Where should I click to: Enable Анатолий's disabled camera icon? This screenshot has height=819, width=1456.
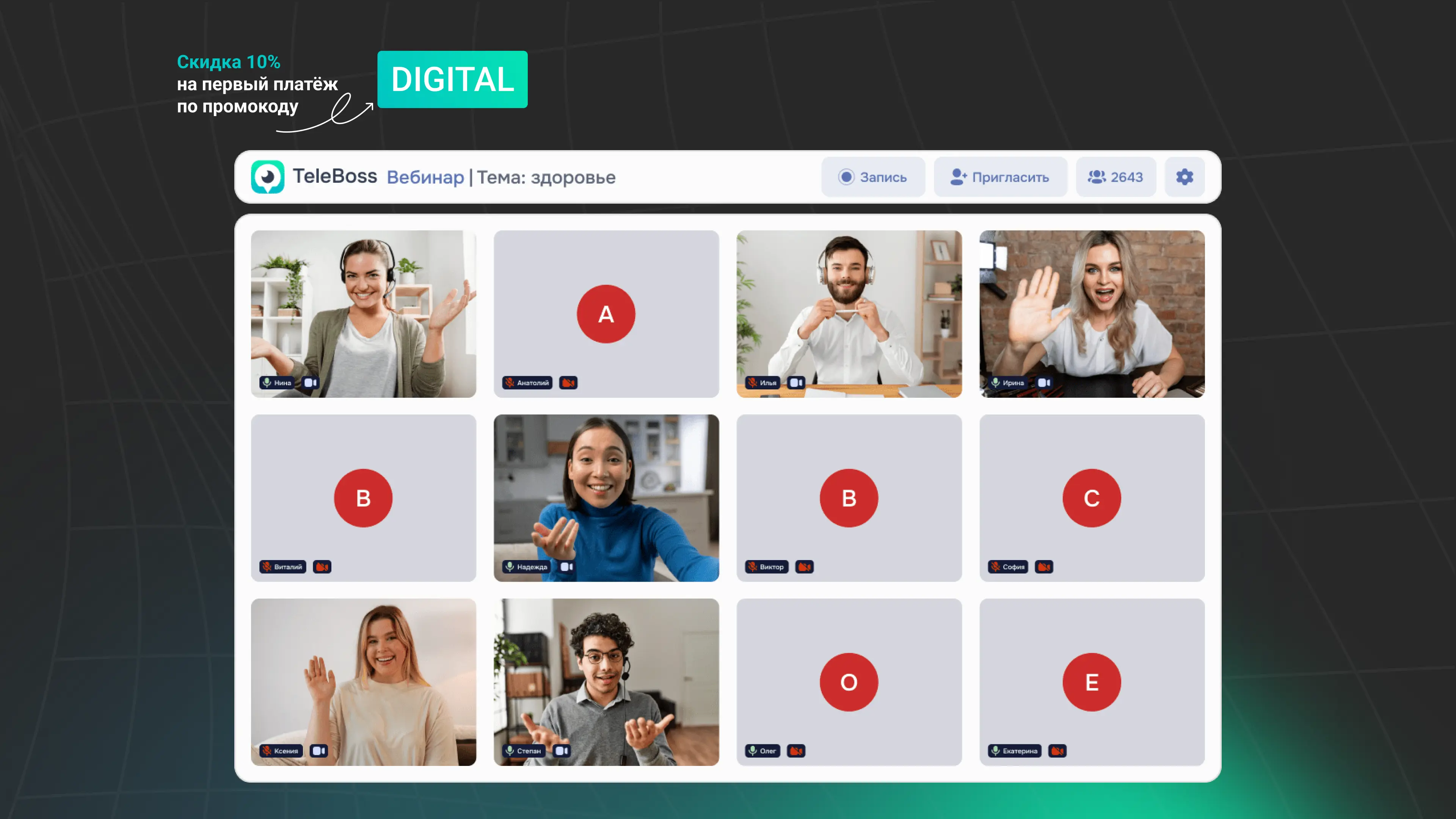point(568,383)
